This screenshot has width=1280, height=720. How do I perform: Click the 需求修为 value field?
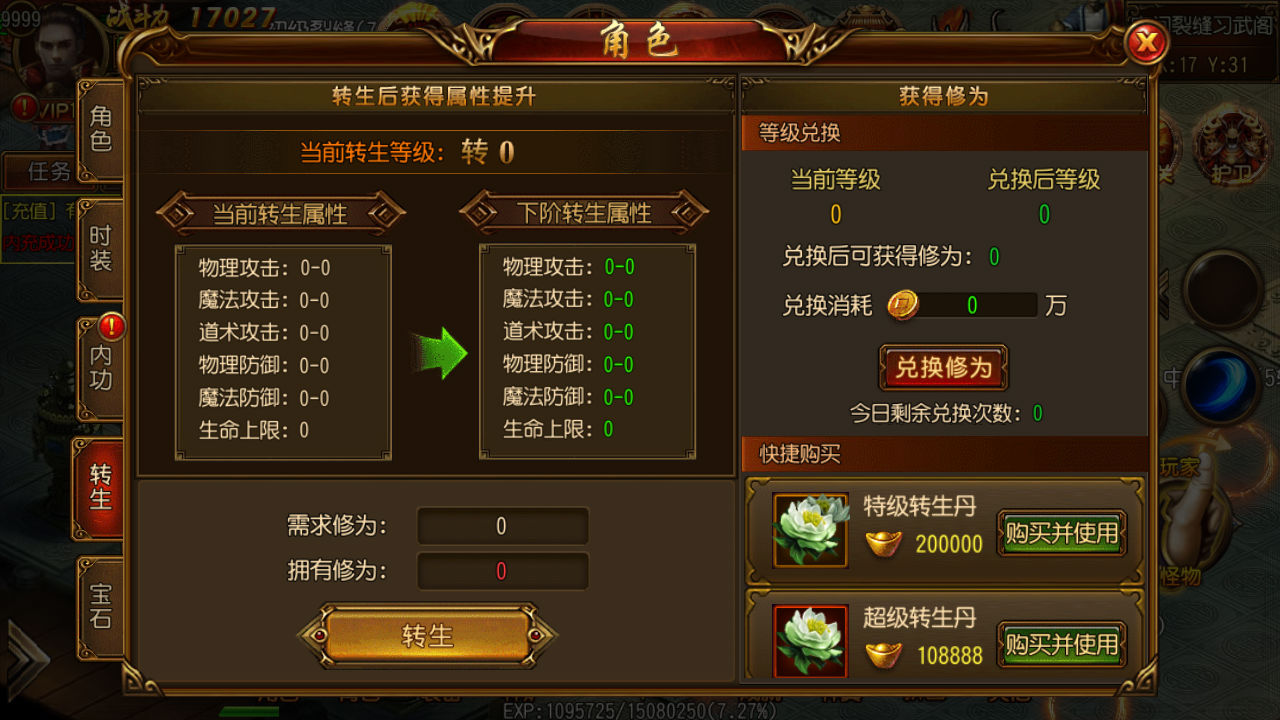click(x=502, y=526)
